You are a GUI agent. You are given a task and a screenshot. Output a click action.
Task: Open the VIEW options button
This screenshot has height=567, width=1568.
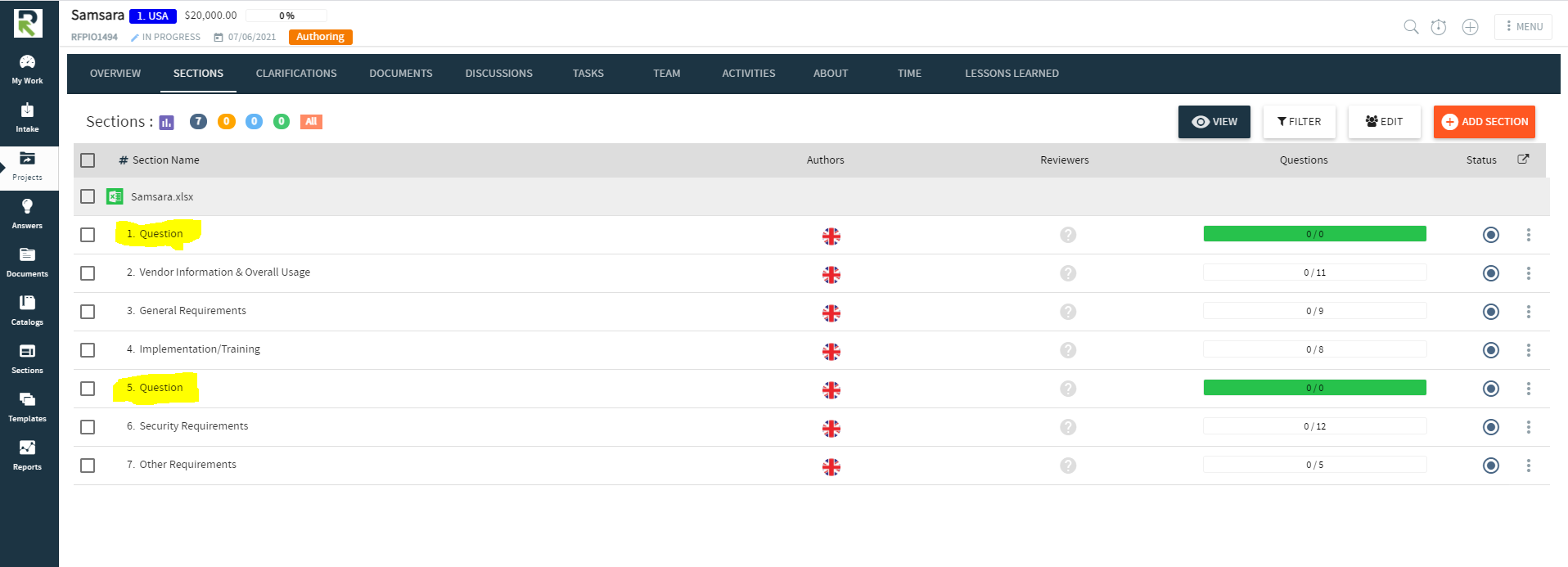click(x=1214, y=122)
